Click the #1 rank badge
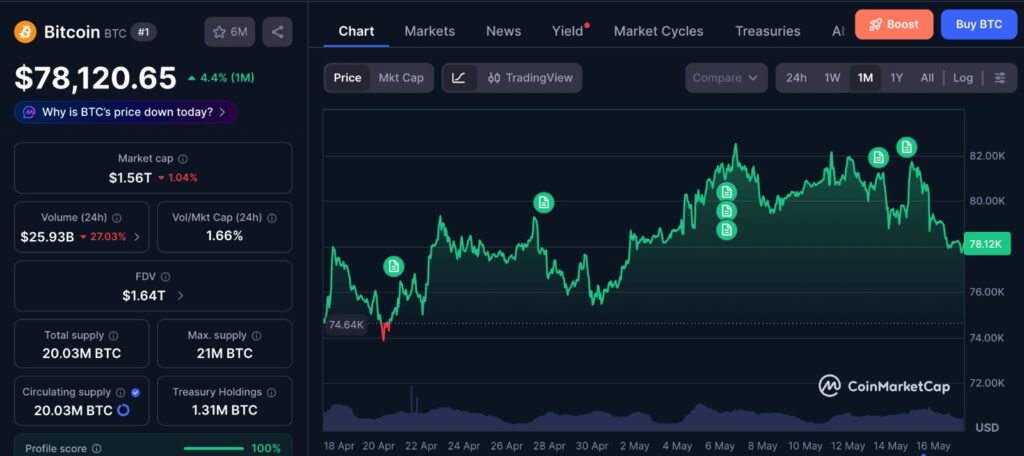The image size is (1024, 456). pos(144,31)
